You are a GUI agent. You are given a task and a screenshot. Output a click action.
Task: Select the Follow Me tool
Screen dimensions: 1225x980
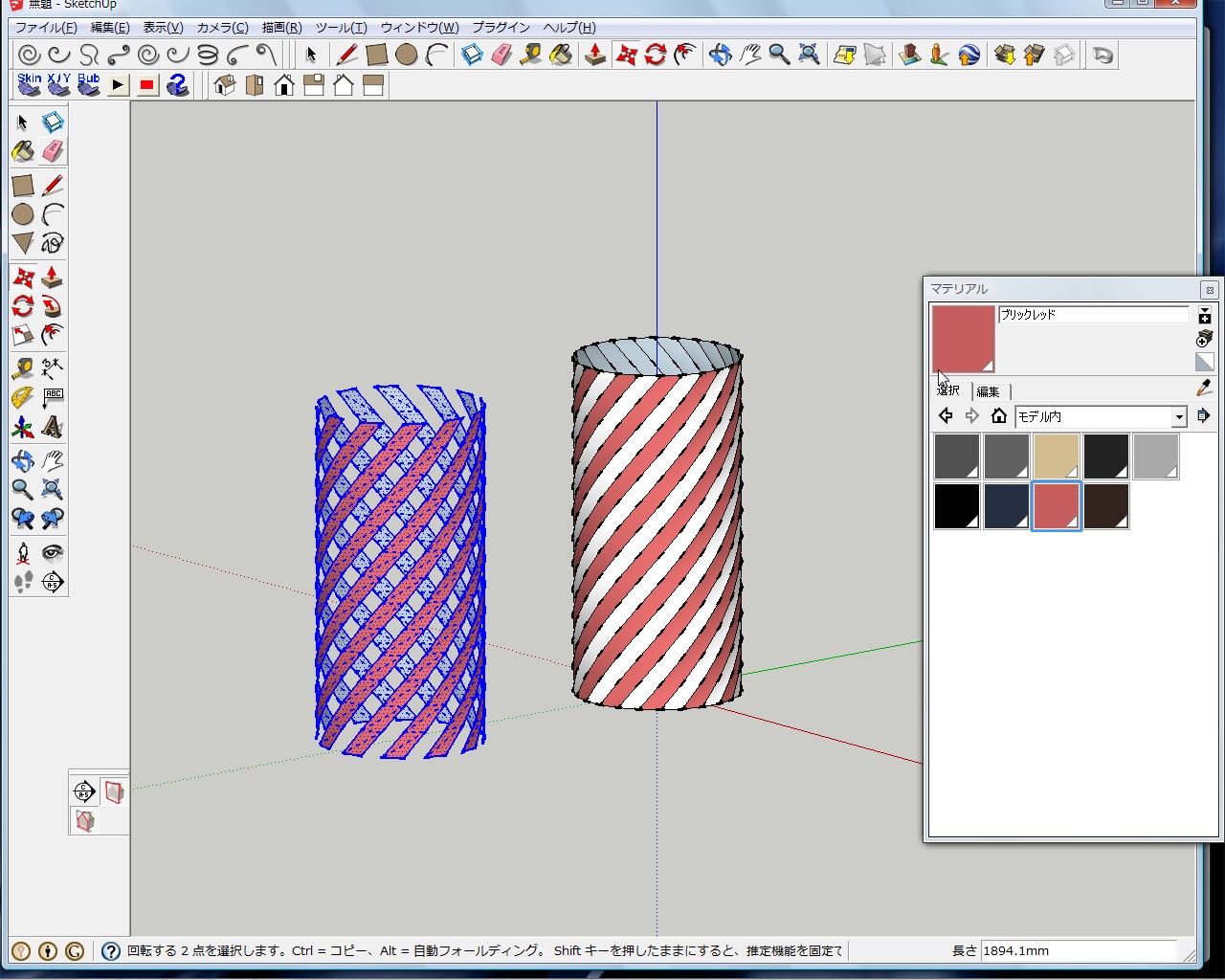[x=52, y=306]
